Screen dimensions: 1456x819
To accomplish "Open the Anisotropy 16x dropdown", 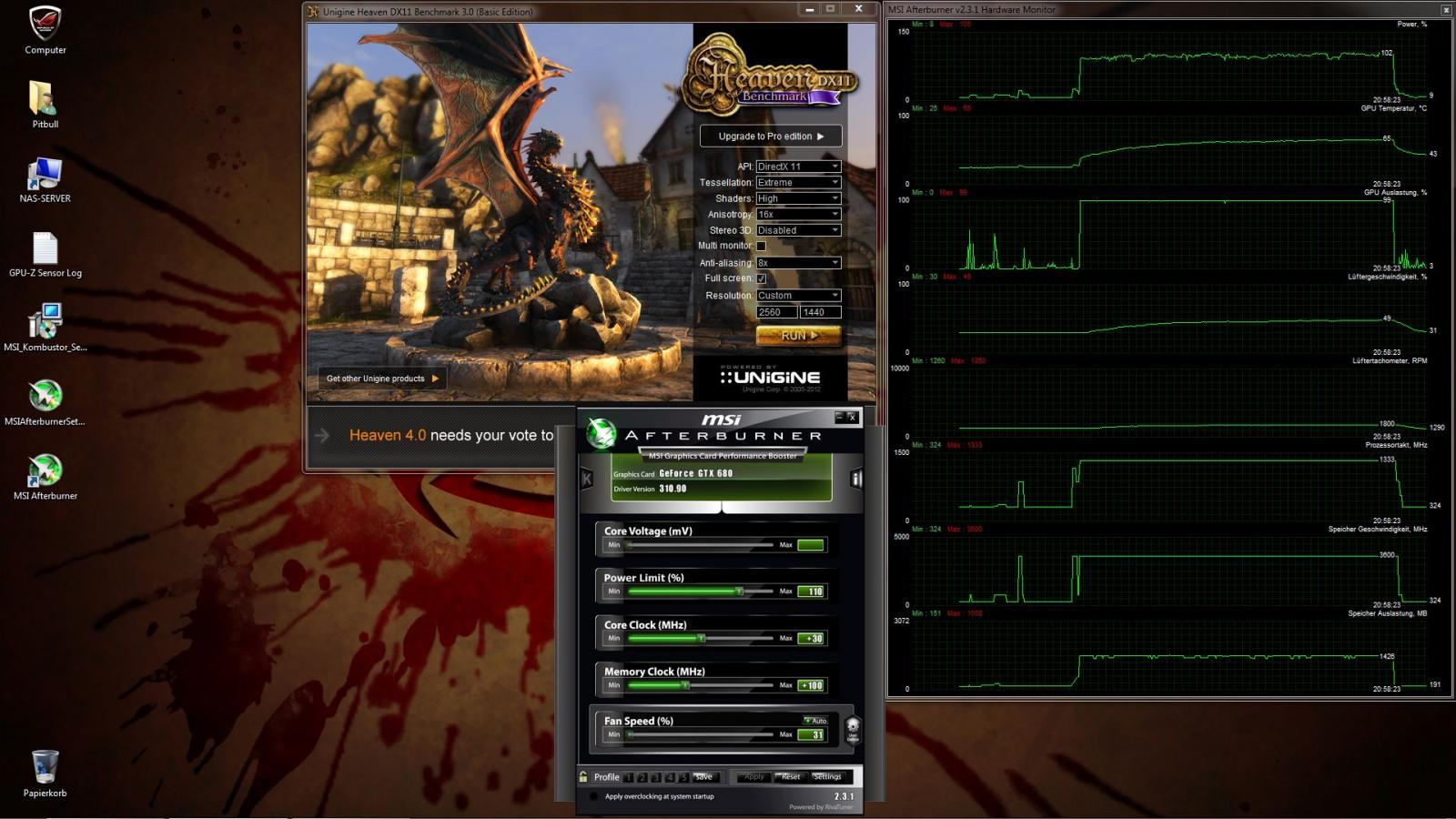I will 798,214.
